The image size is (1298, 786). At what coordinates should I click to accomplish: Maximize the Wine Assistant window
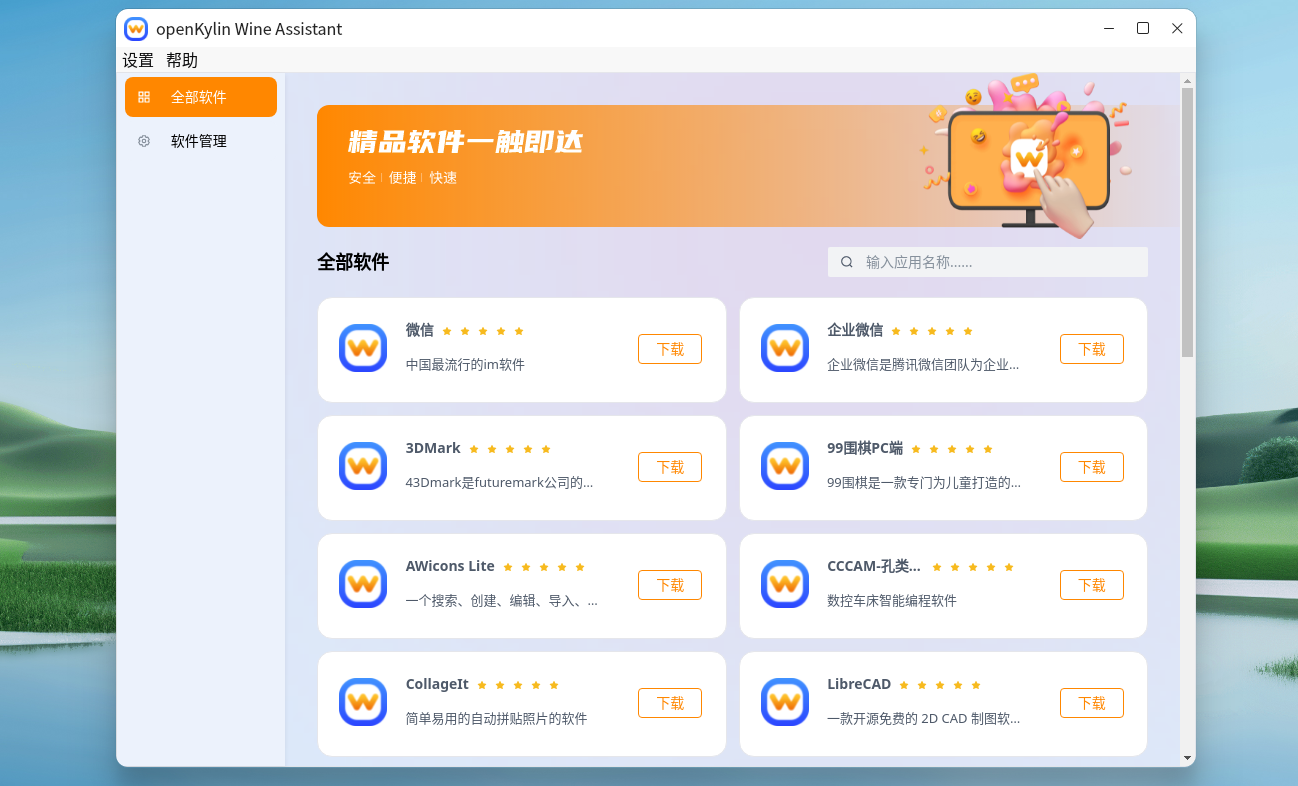(1143, 28)
